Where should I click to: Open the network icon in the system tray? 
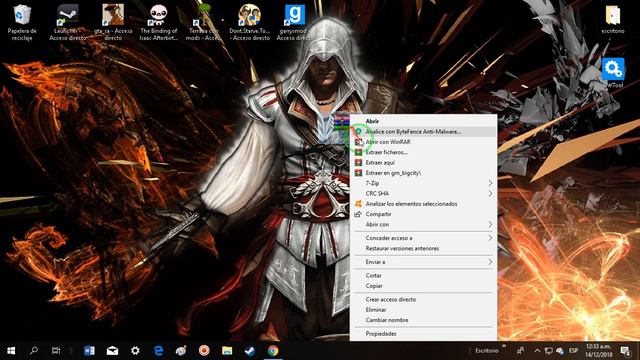(x=549, y=351)
